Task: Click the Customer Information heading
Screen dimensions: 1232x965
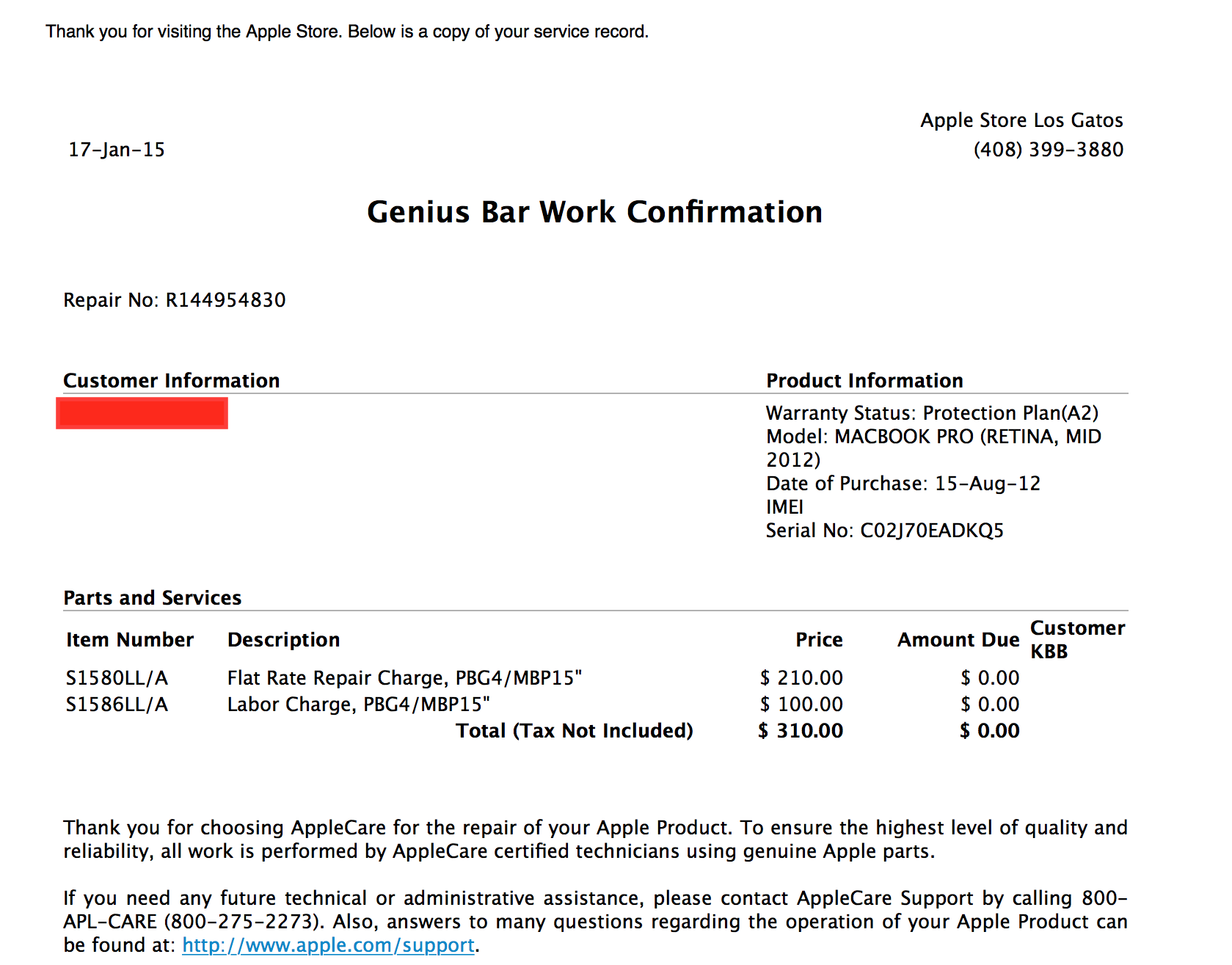Action: 172,380
